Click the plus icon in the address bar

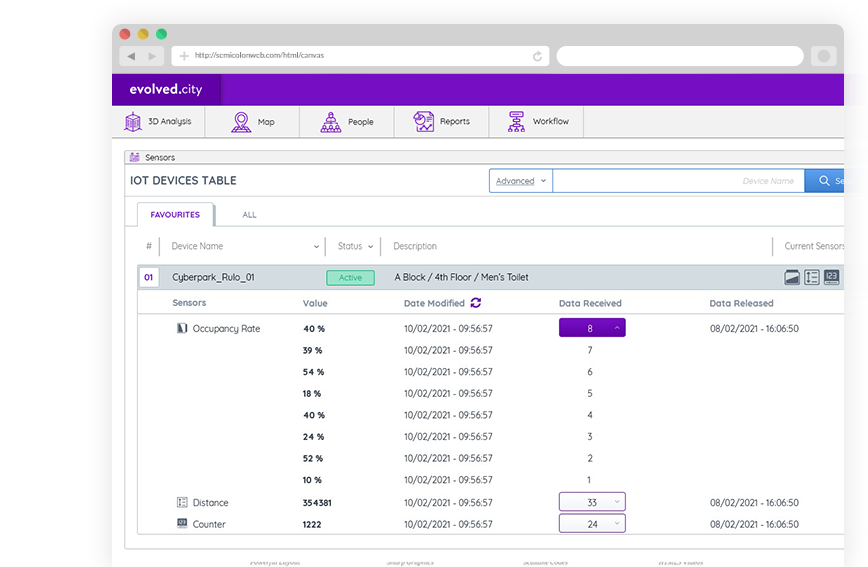click(184, 55)
